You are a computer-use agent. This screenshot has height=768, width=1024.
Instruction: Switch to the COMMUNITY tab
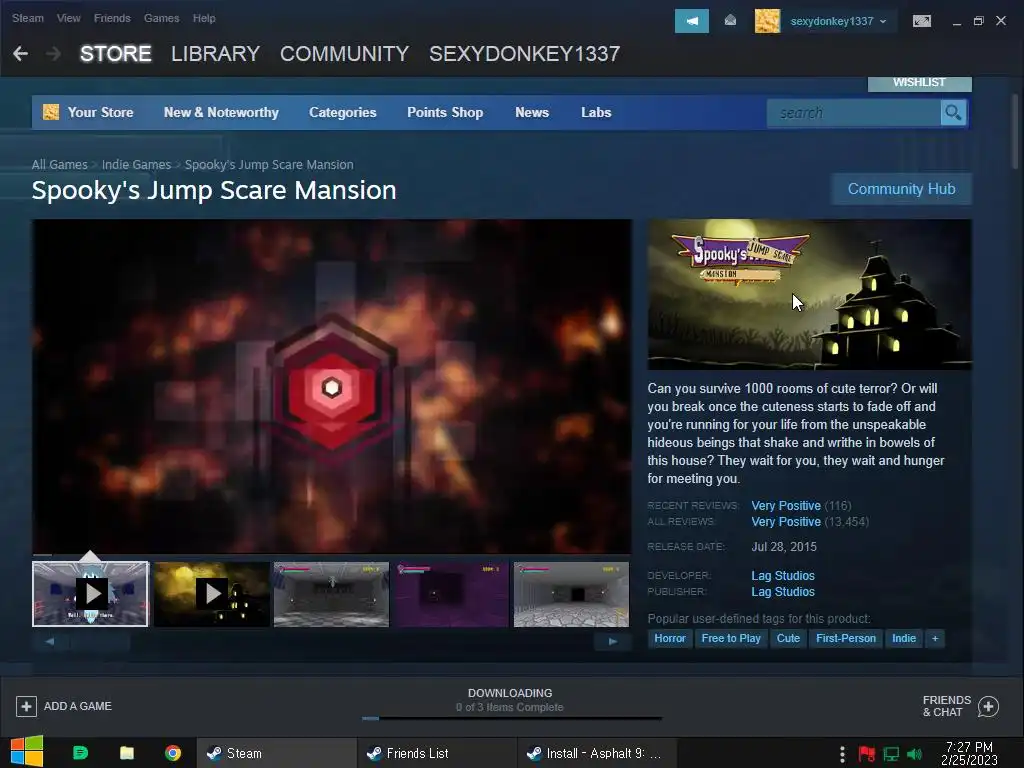[344, 54]
